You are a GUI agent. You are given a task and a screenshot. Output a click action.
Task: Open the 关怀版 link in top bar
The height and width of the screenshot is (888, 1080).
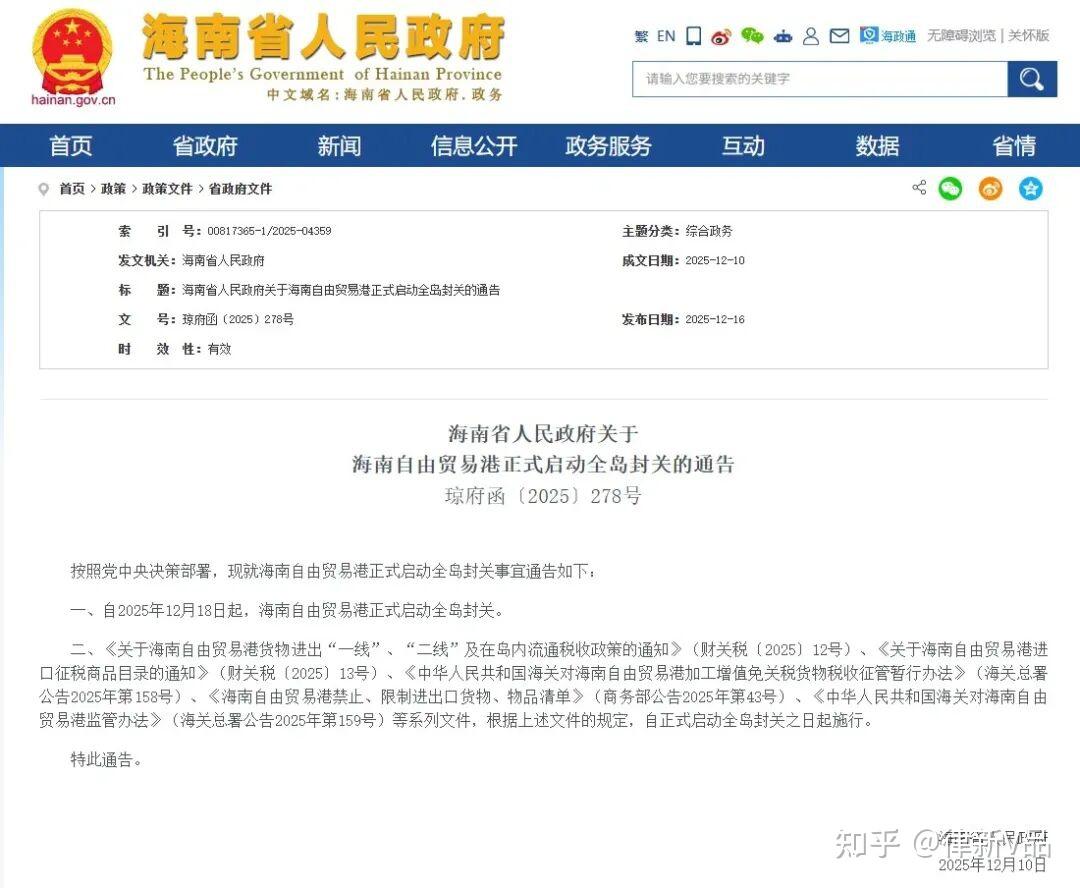1027,36
